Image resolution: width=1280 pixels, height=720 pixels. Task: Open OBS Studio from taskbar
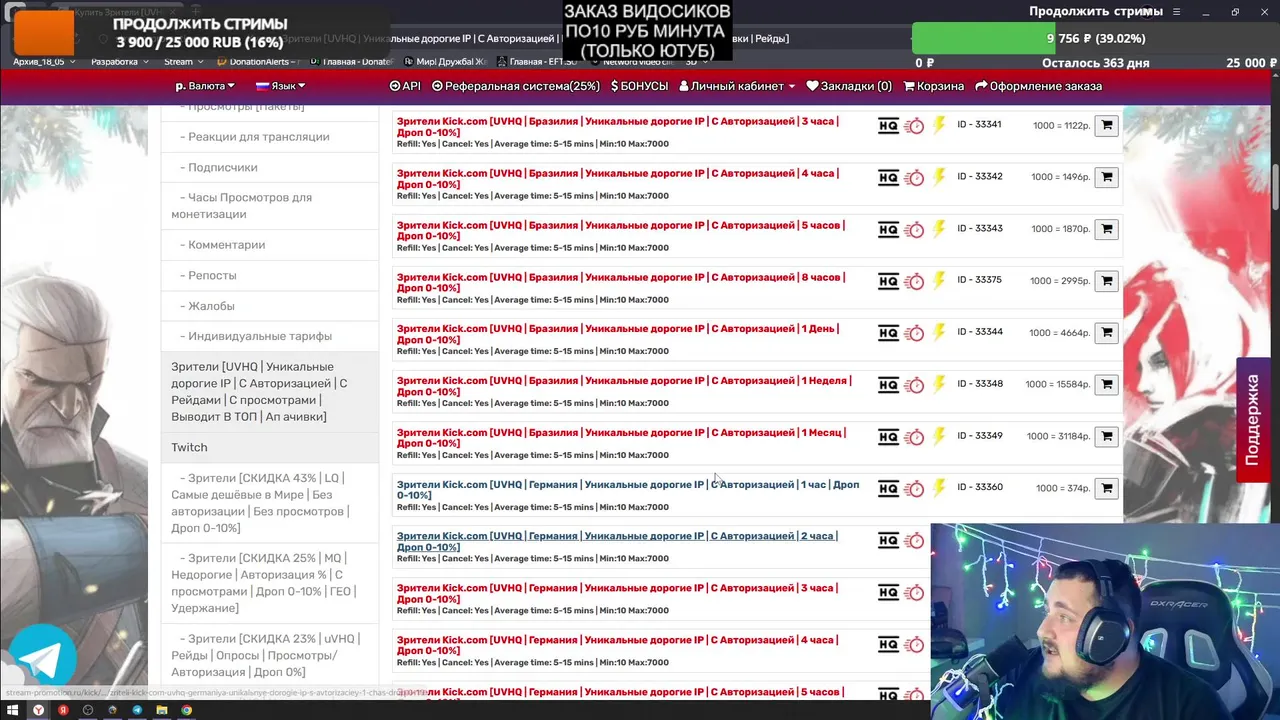(88, 710)
